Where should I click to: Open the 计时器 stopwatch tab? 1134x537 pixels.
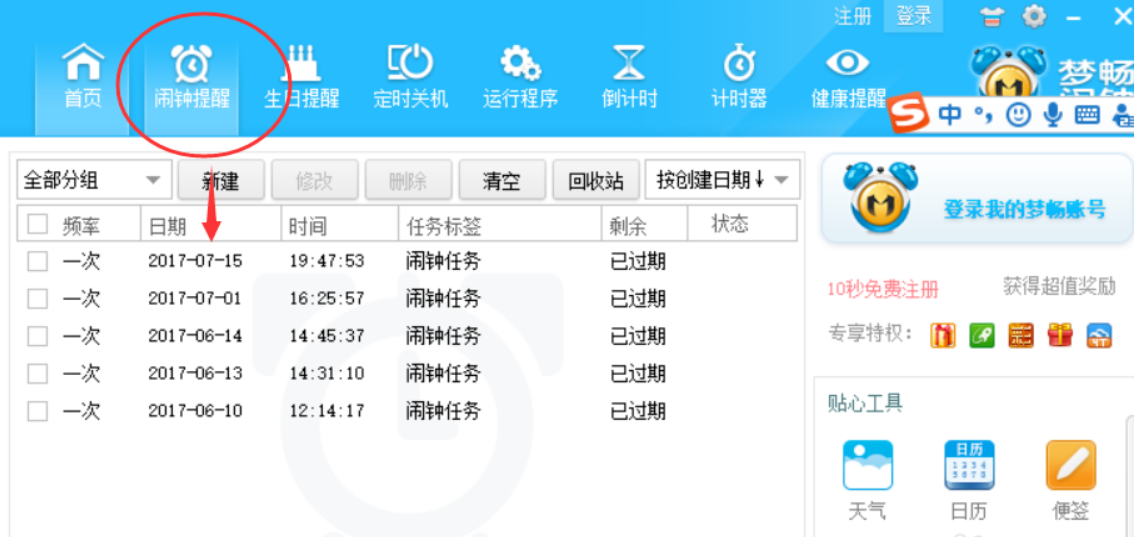click(738, 78)
